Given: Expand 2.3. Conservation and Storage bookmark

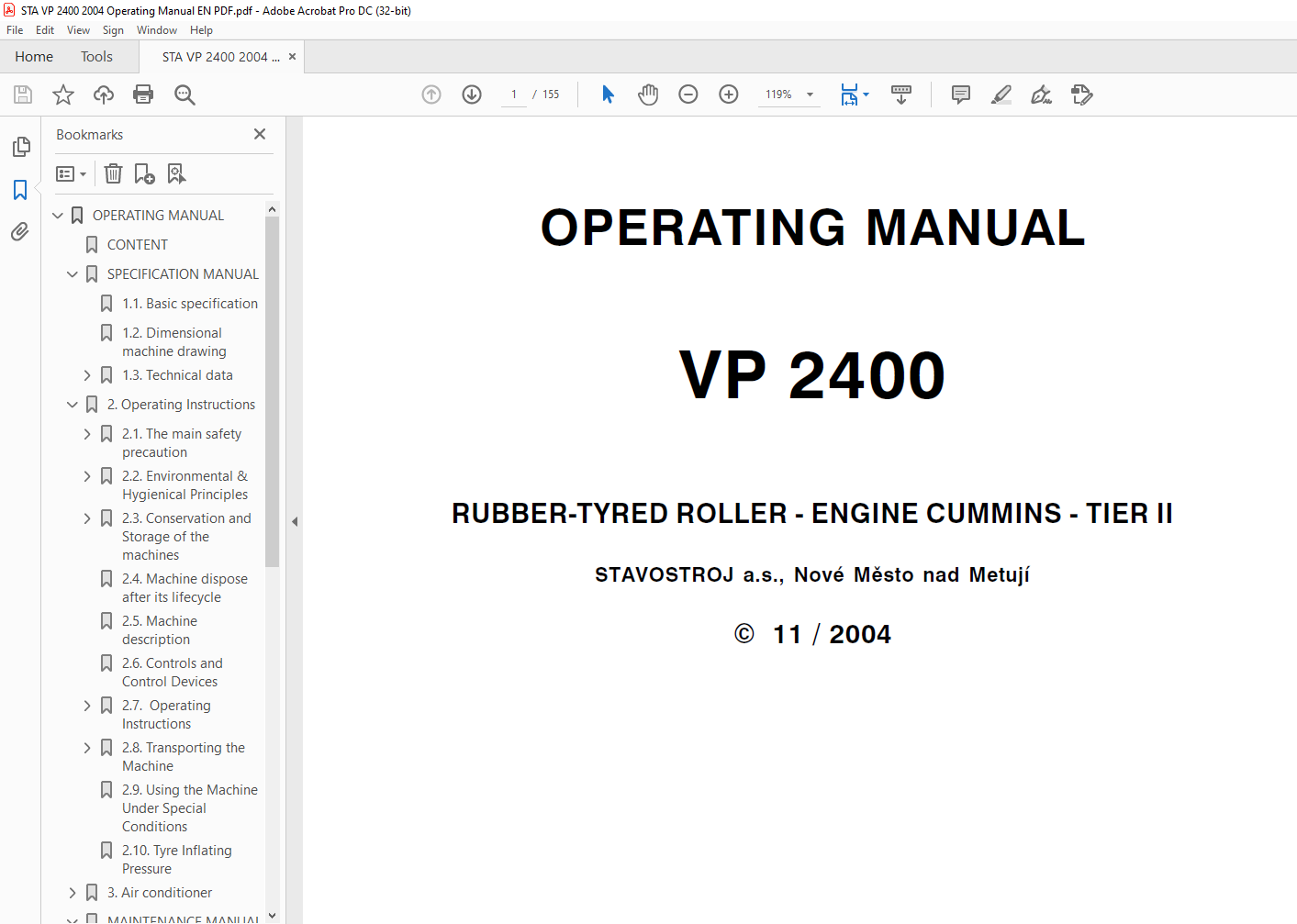Looking at the screenshot, I should 87,518.
